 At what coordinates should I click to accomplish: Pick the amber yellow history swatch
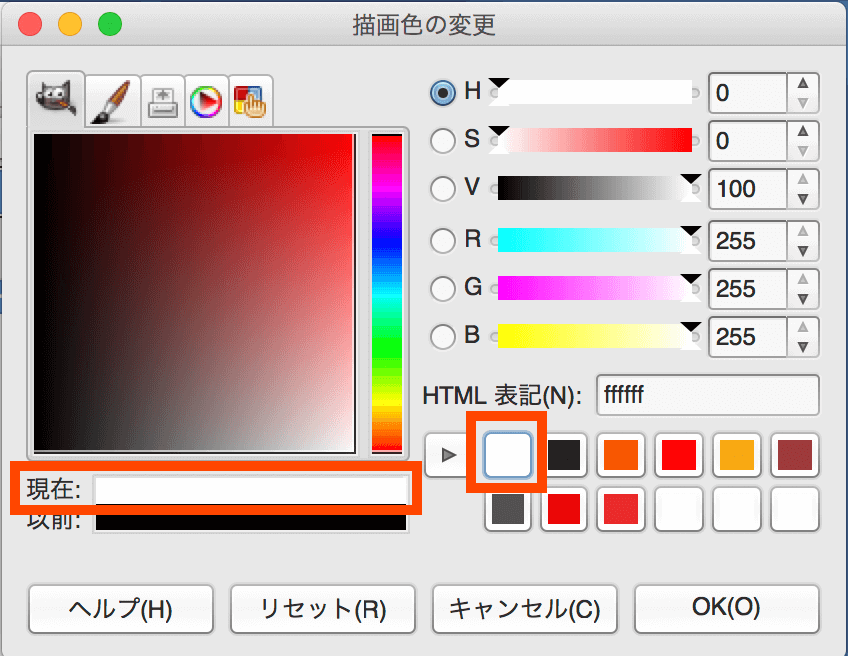pyautogui.click(x=737, y=455)
